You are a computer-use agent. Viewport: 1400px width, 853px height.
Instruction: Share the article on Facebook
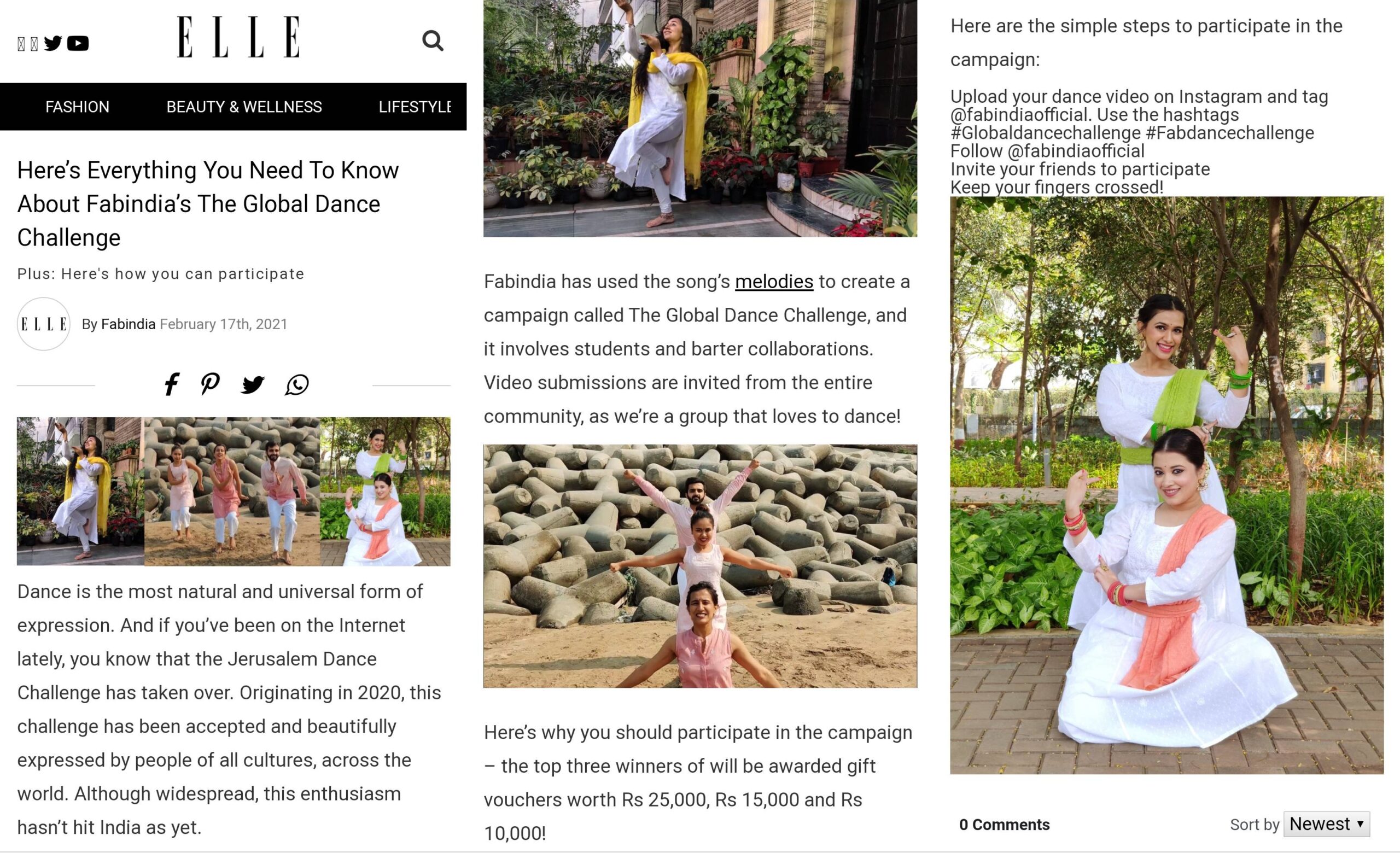[x=171, y=384]
